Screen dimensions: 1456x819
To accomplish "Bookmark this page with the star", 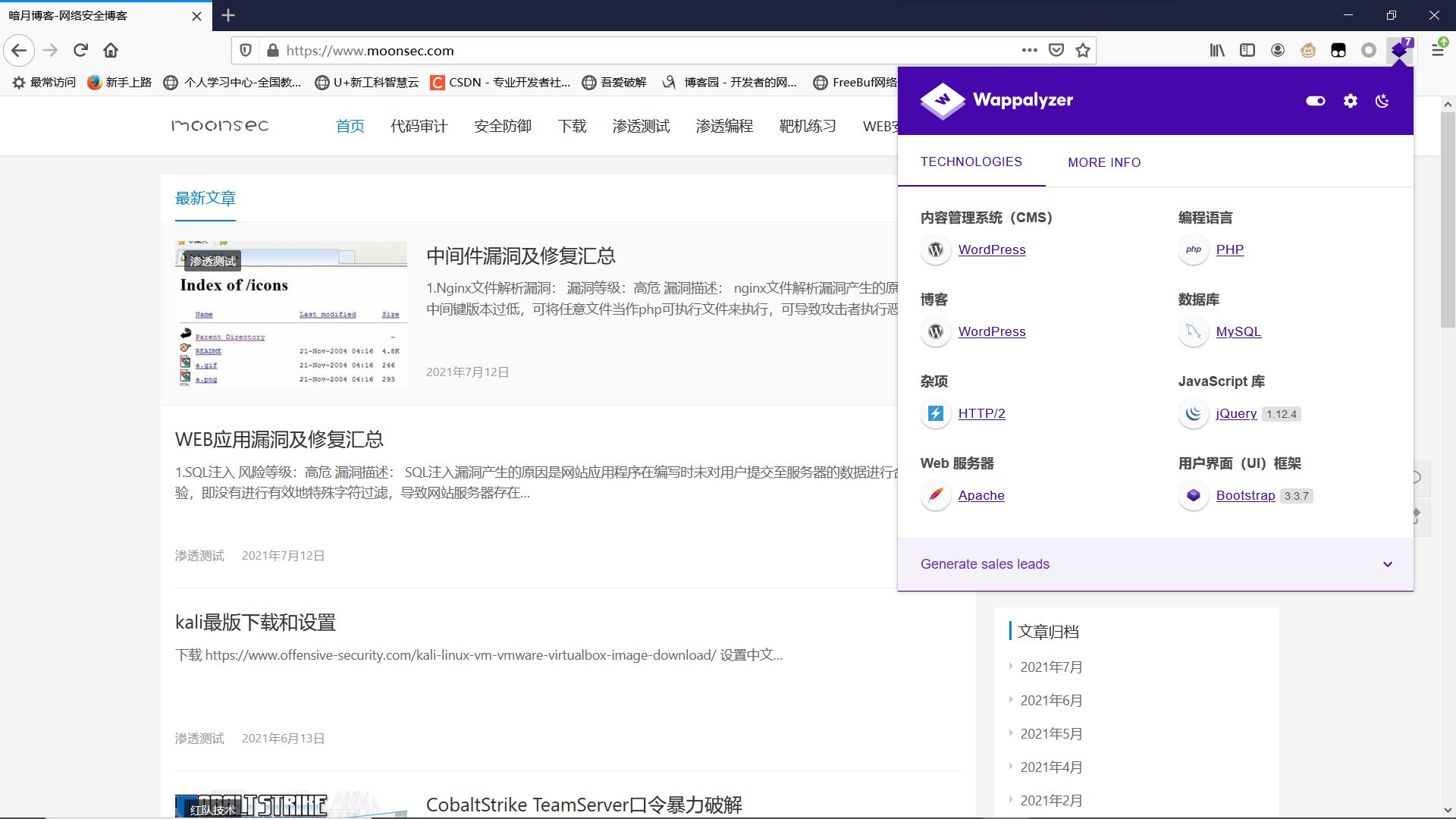I will [x=1083, y=50].
